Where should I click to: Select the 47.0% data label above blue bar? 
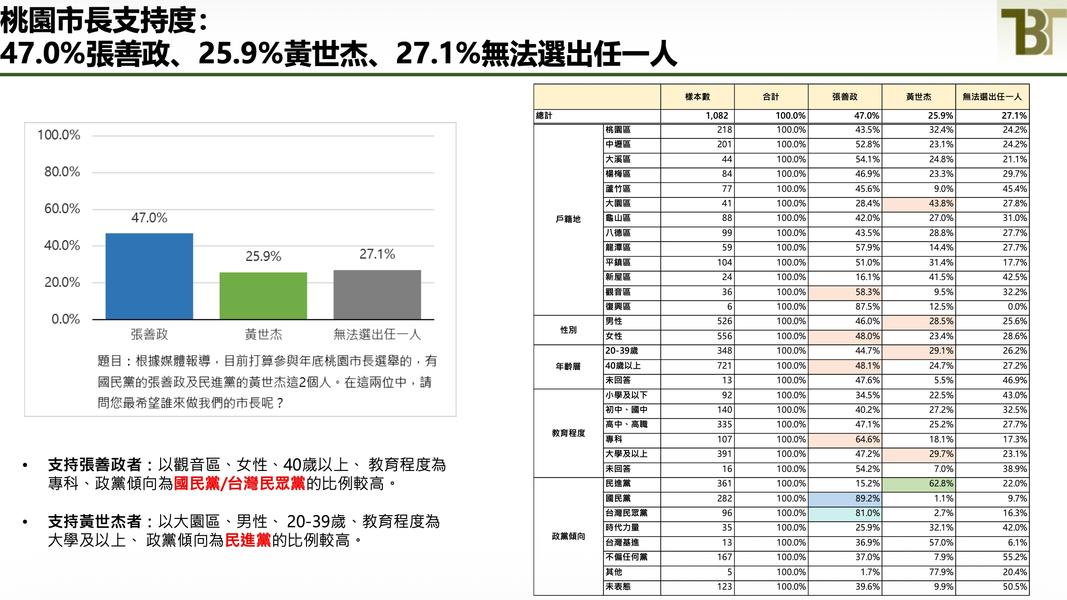[149, 218]
